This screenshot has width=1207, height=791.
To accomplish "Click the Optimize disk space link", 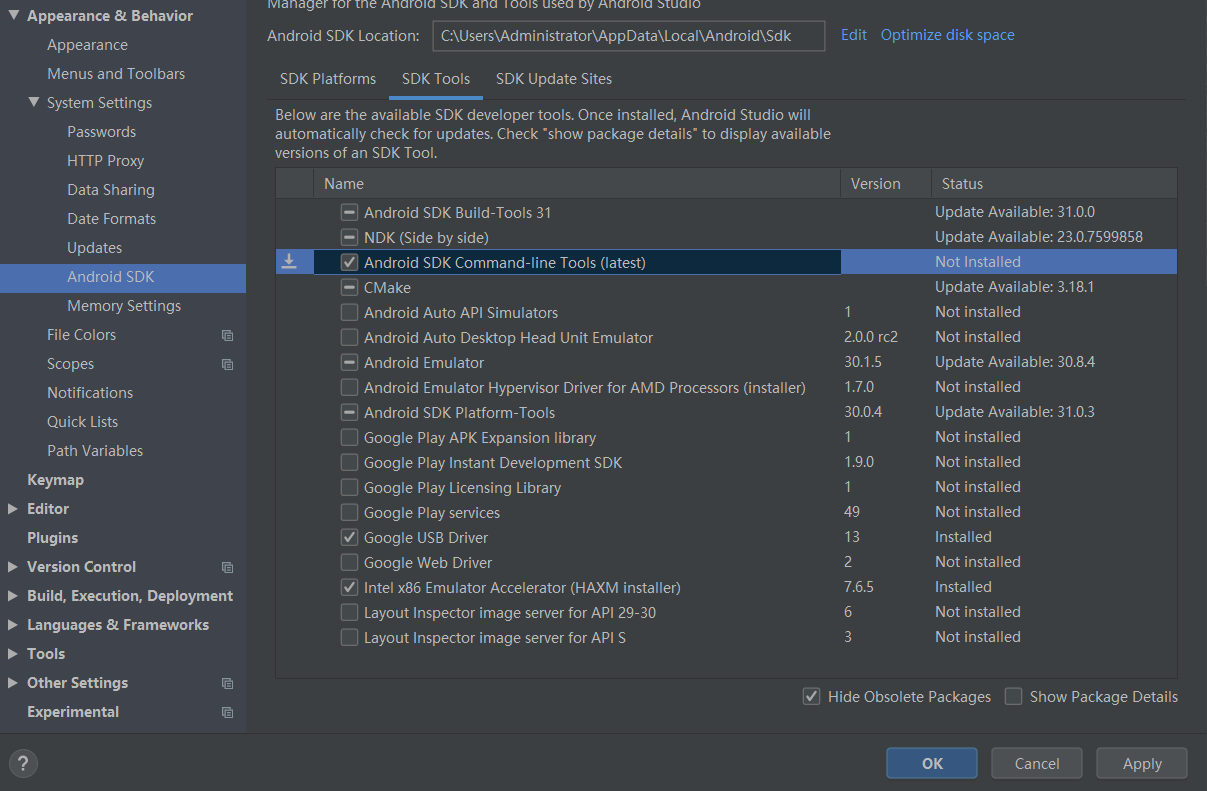I will coord(947,35).
